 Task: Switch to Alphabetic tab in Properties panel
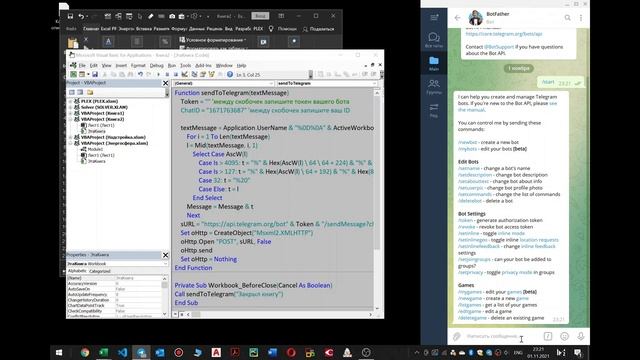tap(77, 271)
